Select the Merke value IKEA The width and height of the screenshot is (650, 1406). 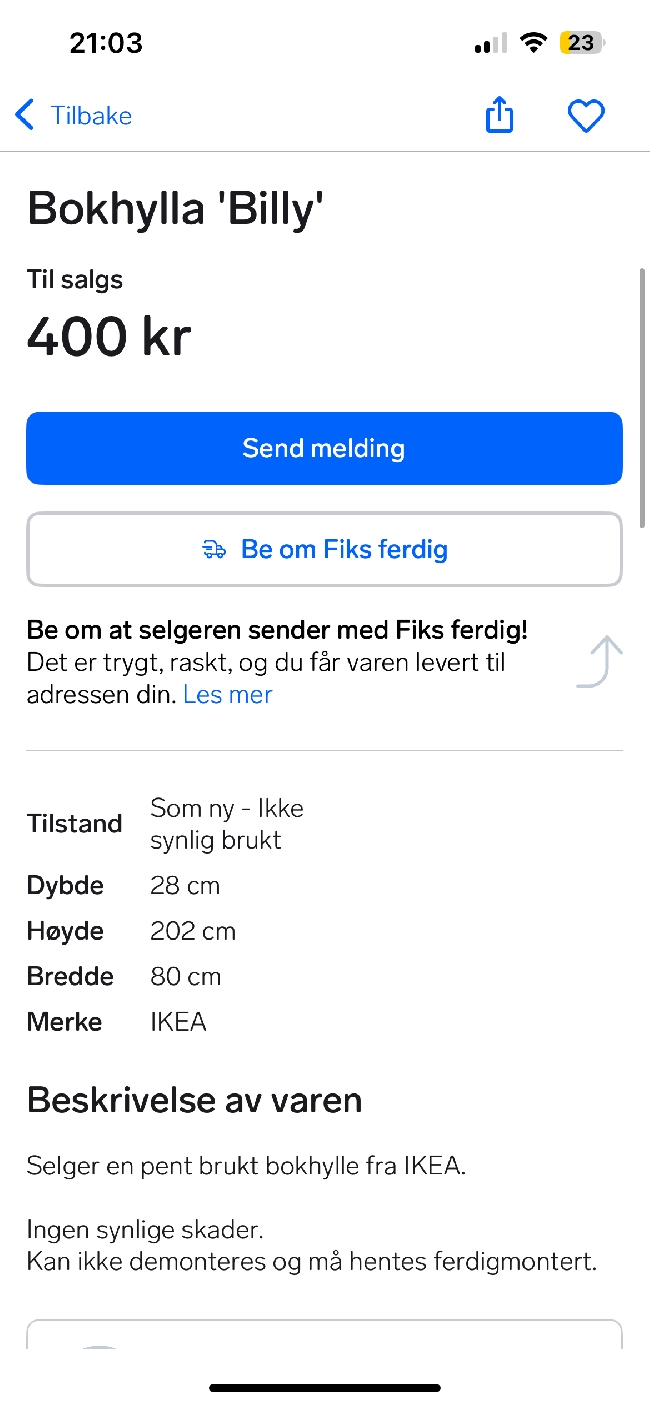(x=178, y=1021)
